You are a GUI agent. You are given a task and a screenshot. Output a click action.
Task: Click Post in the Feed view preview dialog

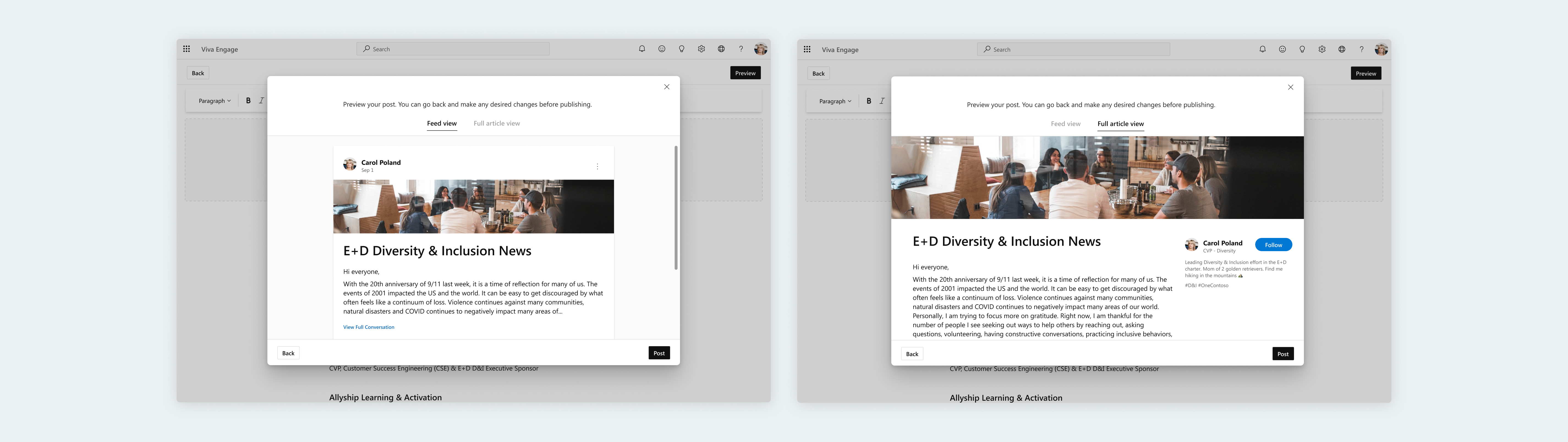(659, 353)
